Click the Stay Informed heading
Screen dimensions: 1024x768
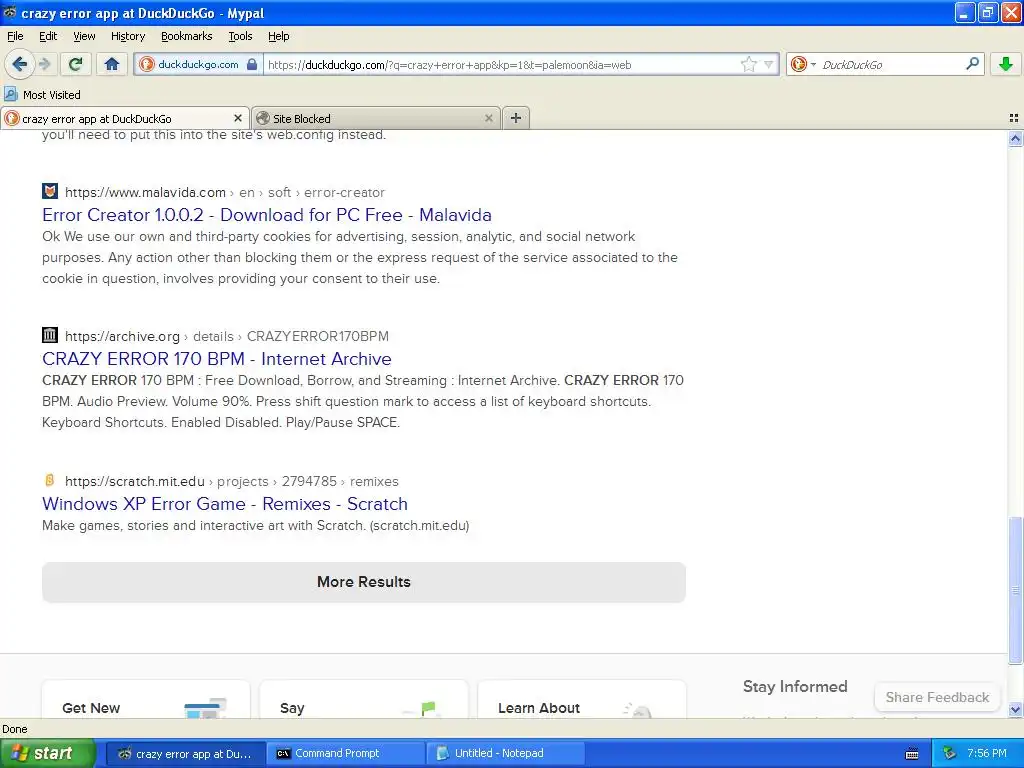795,686
